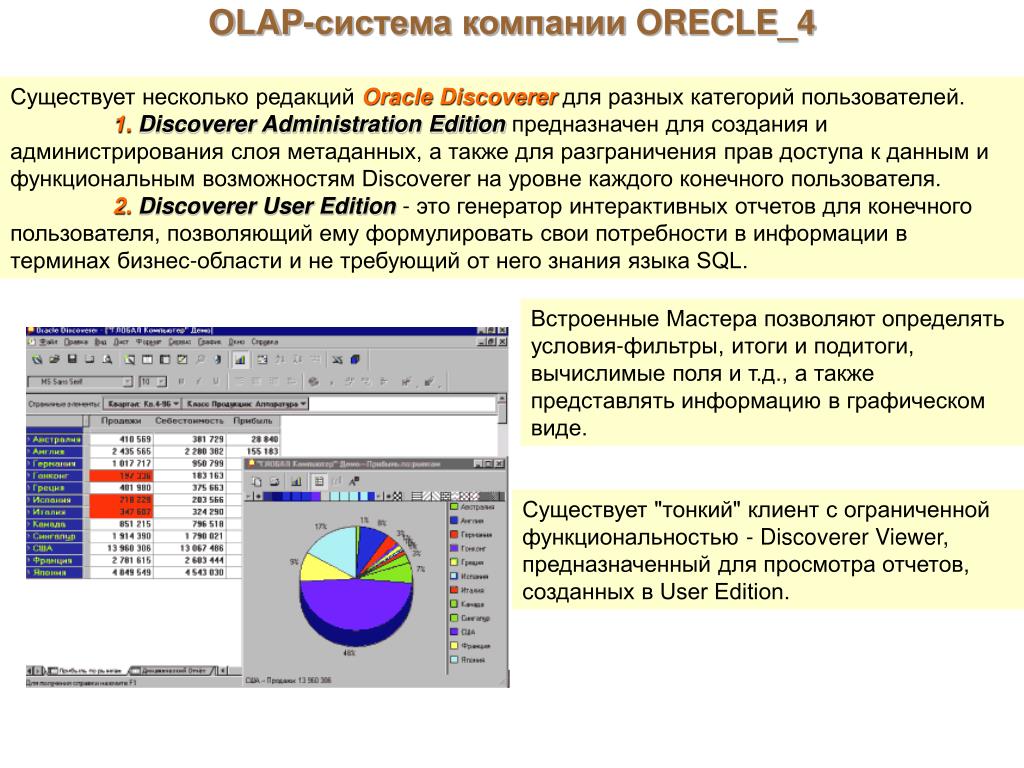Open the Файл menu

(x=48, y=342)
